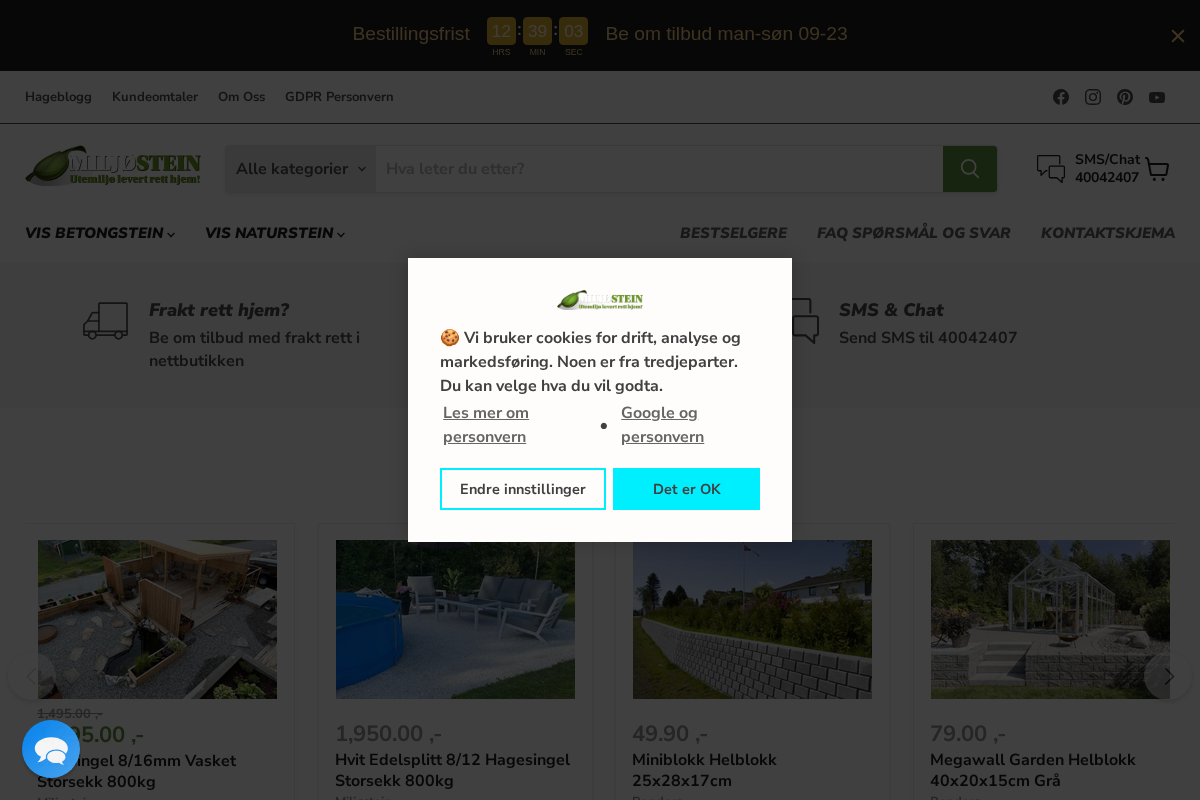Image resolution: width=1200 pixels, height=800 pixels.
Task: Click the delivery truck icon
Action: (105, 321)
